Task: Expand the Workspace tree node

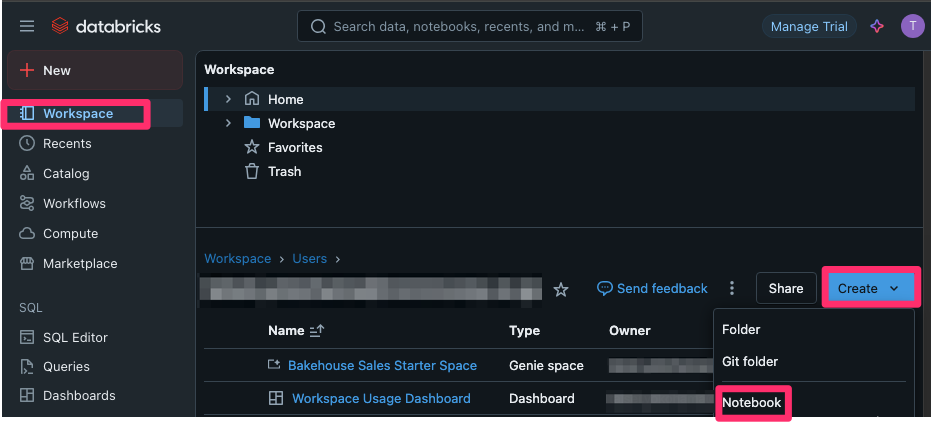Action: [x=229, y=123]
